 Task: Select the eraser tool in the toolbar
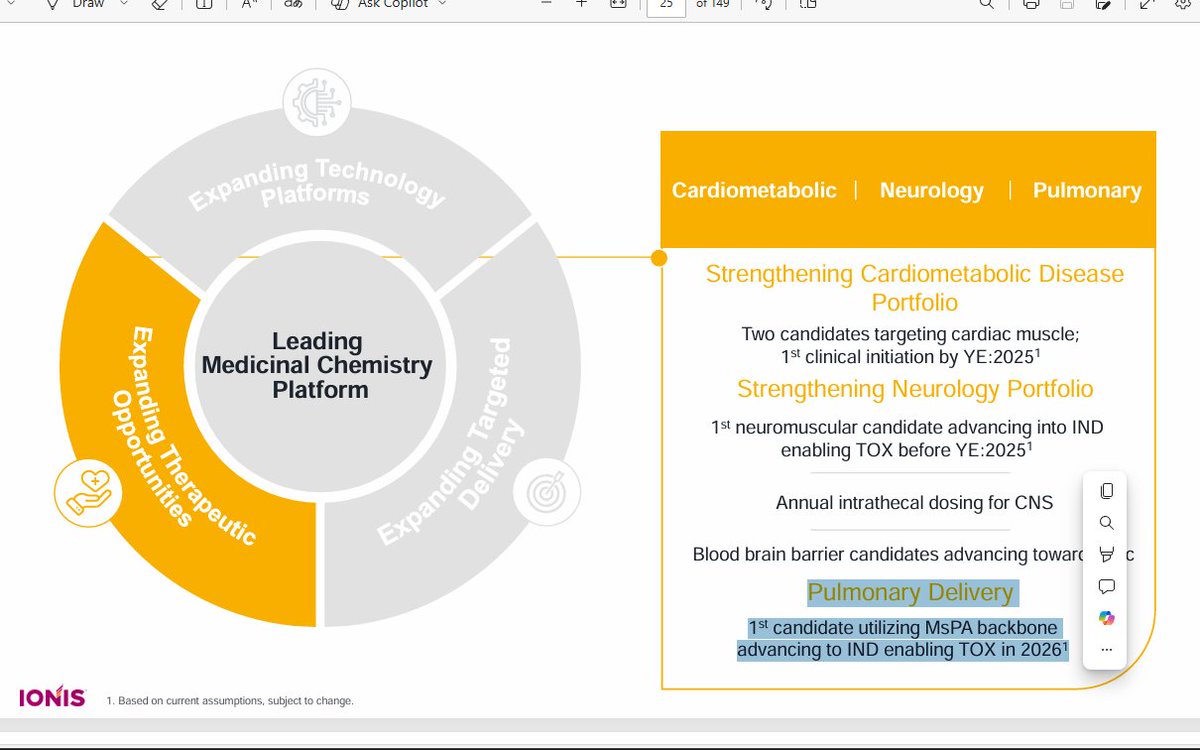coord(159,4)
